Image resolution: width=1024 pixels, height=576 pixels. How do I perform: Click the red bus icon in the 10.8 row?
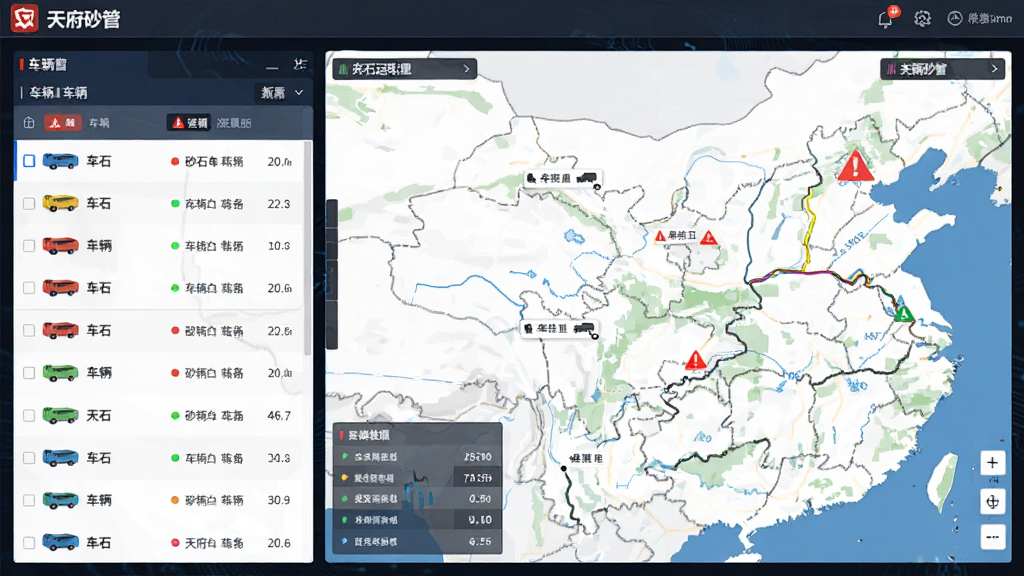tap(60, 246)
